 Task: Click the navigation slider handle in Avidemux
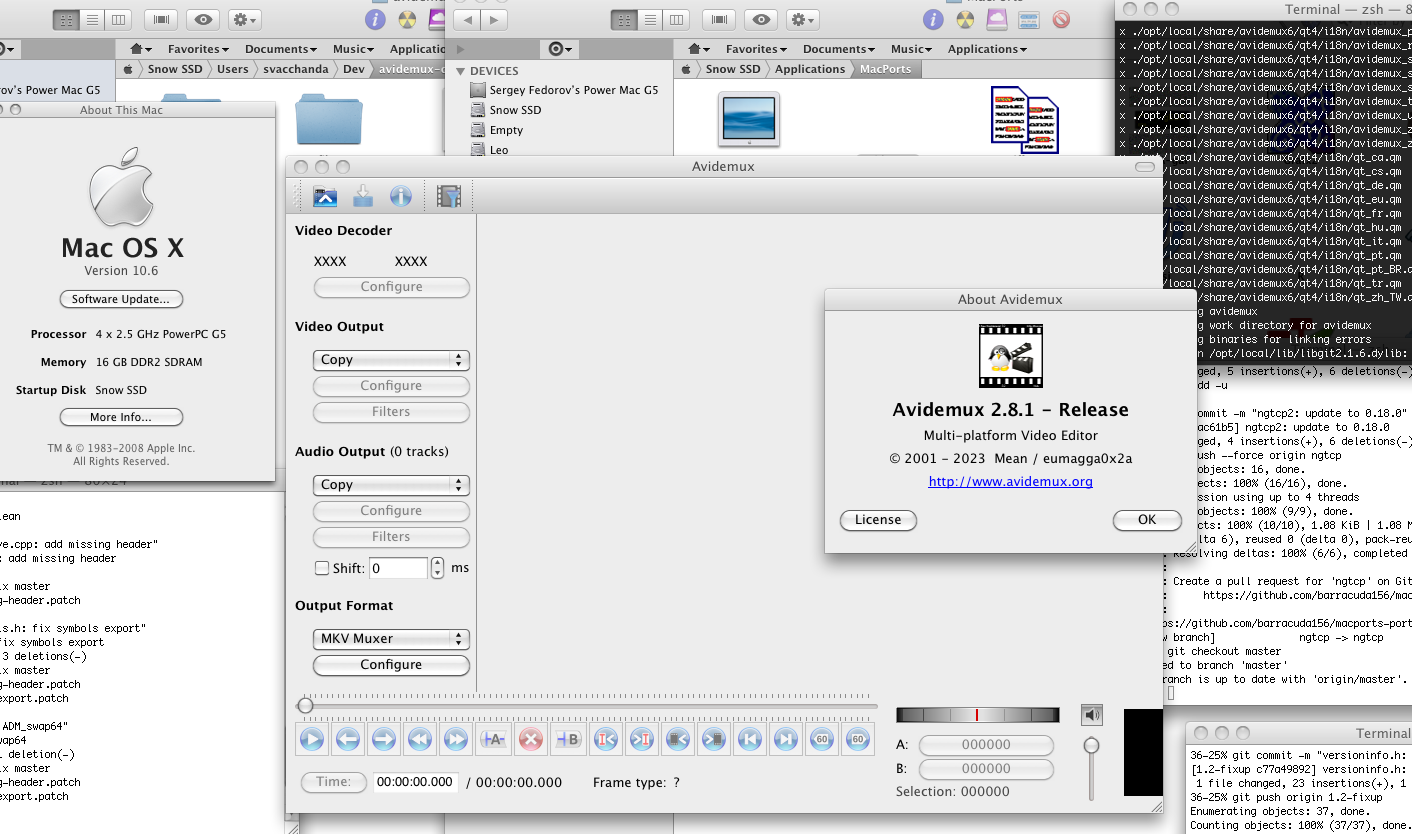pyautogui.click(x=305, y=706)
